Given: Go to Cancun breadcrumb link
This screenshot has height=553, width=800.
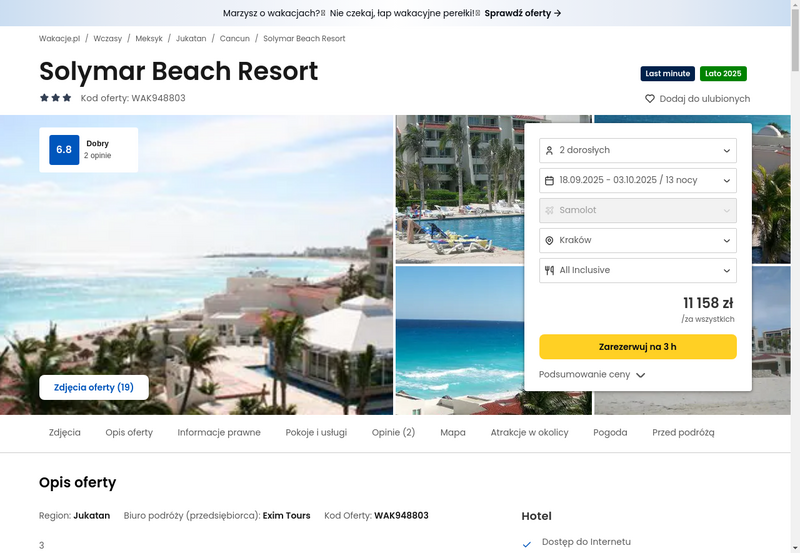Looking at the screenshot, I should [x=235, y=38].
